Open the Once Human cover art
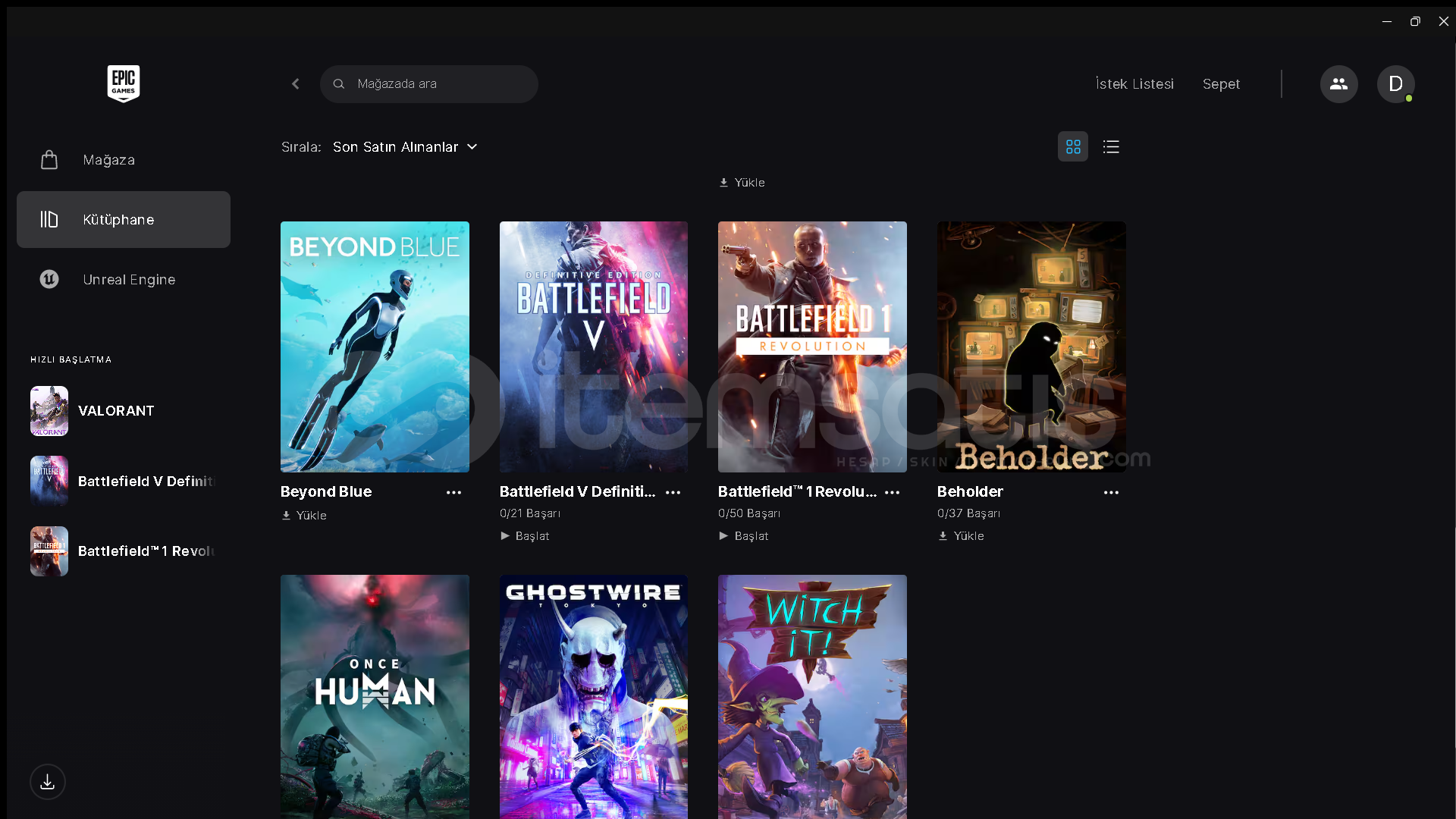This screenshot has width=1456, height=819. coord(375,697)
